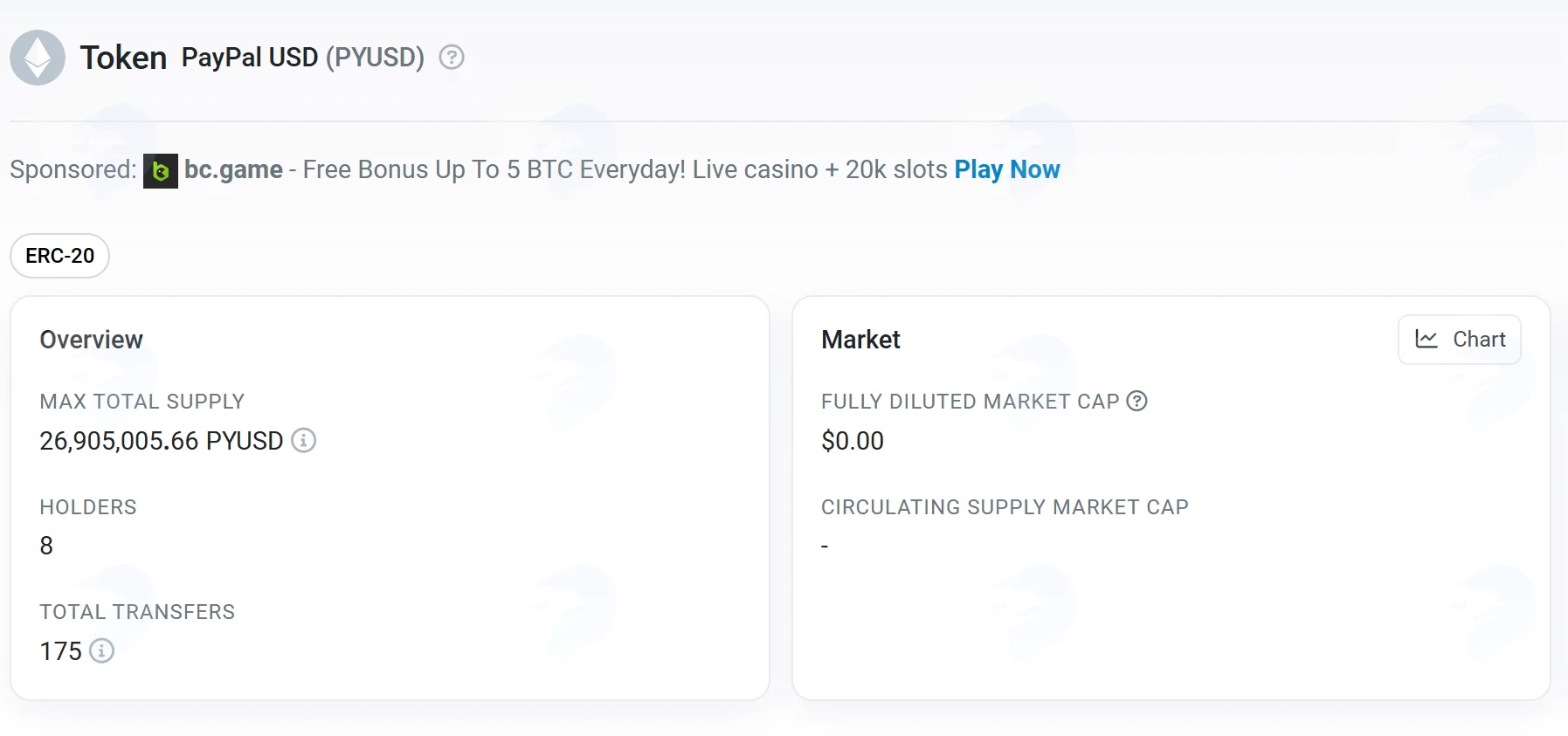Select the ERC-20 token type badge
The height and width of the screenshot is (736, 1568).
(59, 256)
